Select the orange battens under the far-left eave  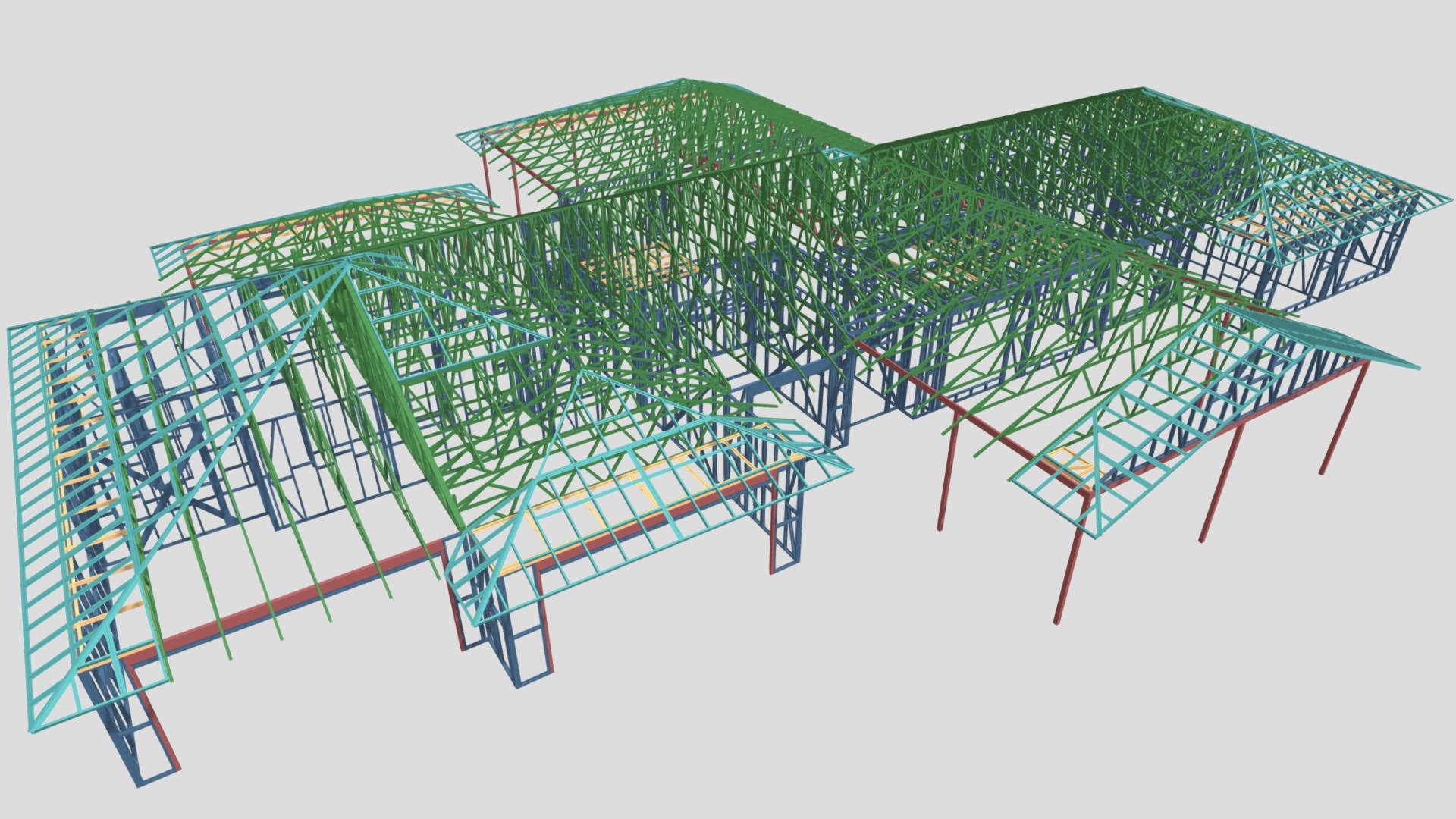tap(80, 485)
